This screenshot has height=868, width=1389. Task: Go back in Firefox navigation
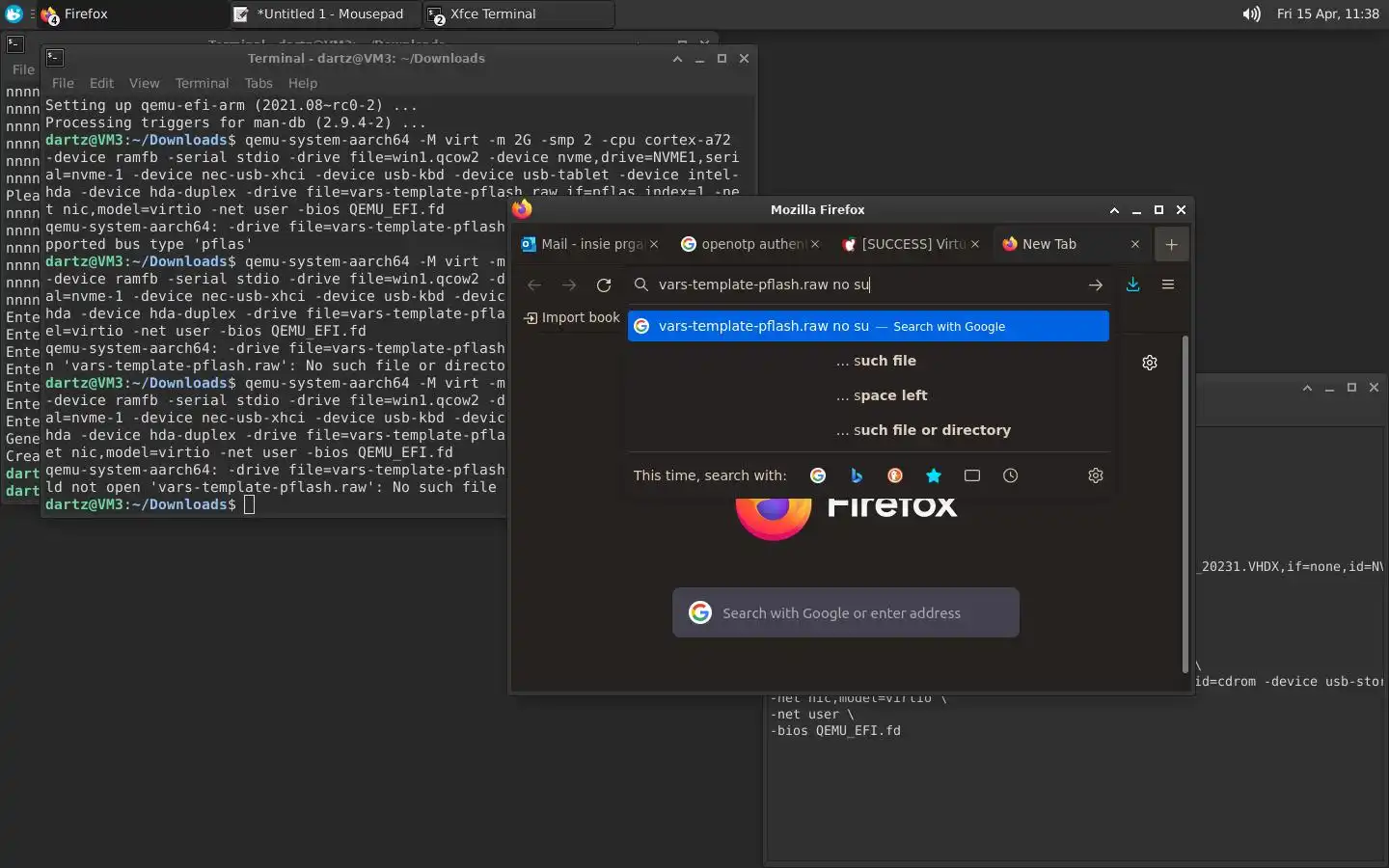534,285
